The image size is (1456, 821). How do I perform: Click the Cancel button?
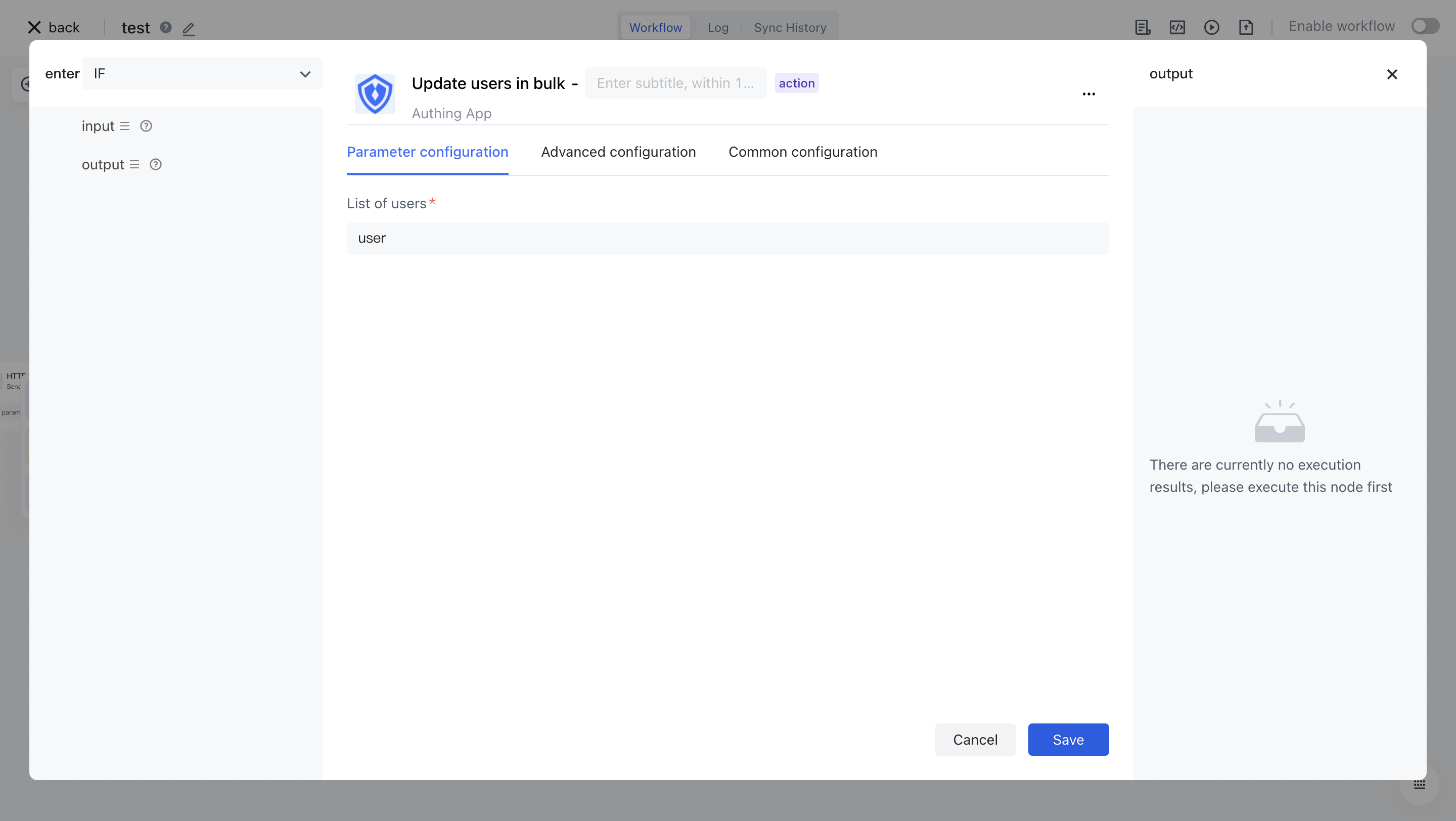(975, 740)
